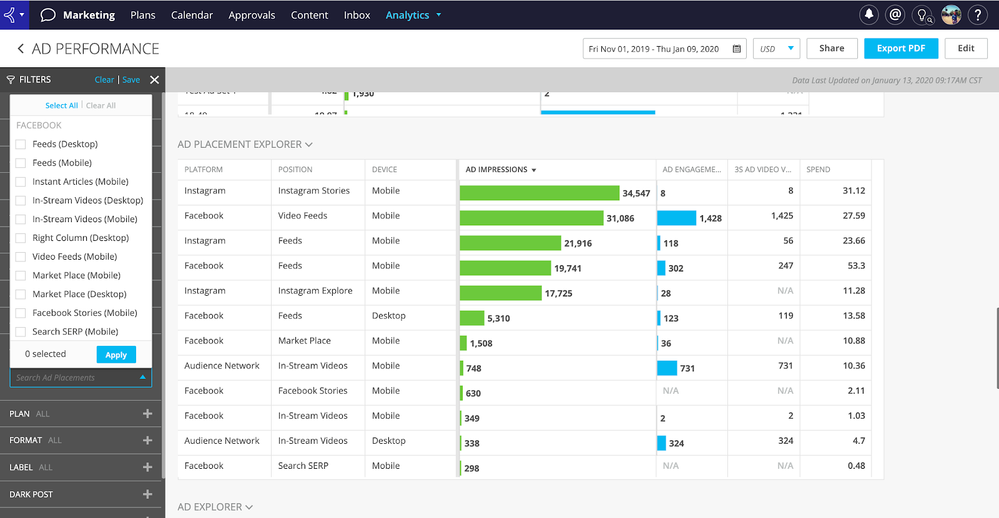Expand the Ad Explorer section
Screen dimensions: 999x518
click(x=249, y=507)
